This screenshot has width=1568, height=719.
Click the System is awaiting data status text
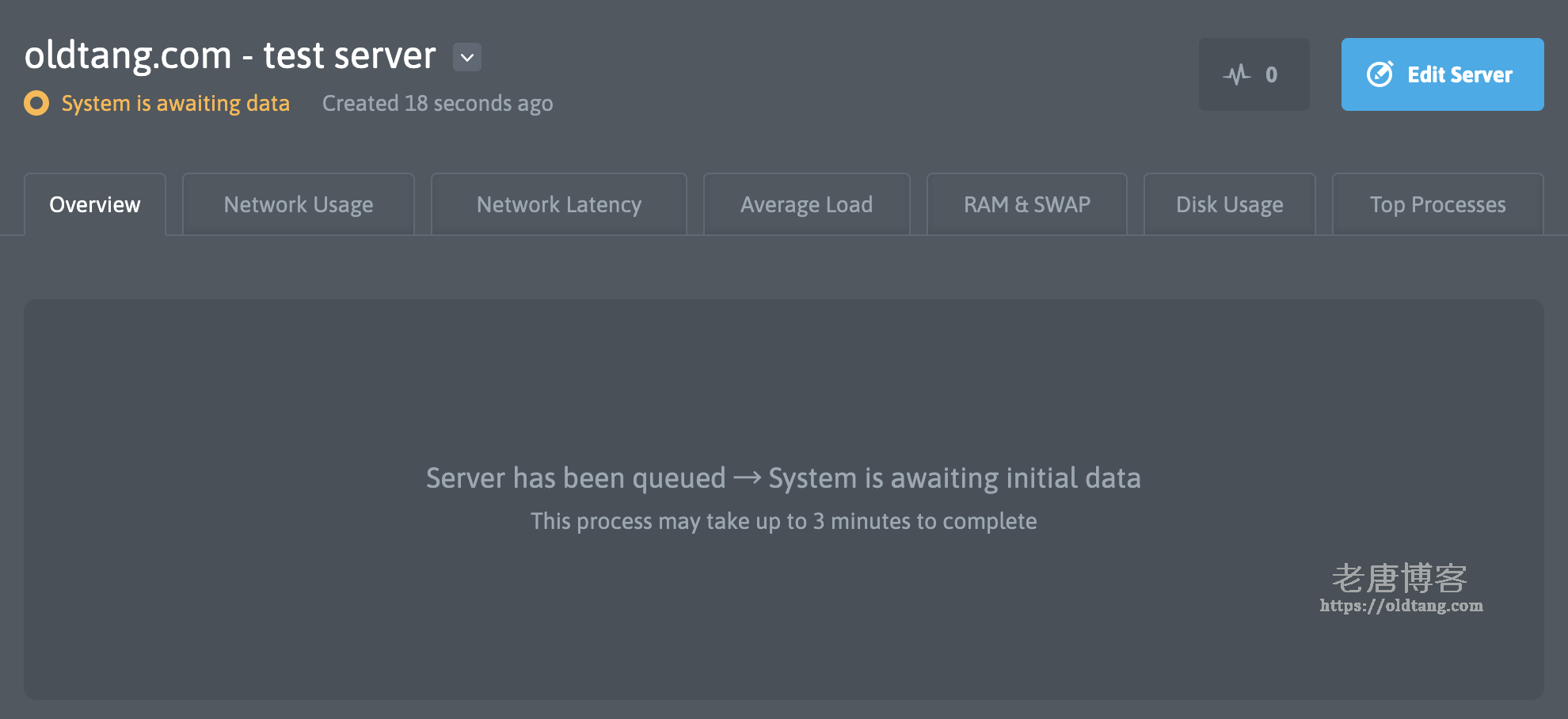[176, 103]
